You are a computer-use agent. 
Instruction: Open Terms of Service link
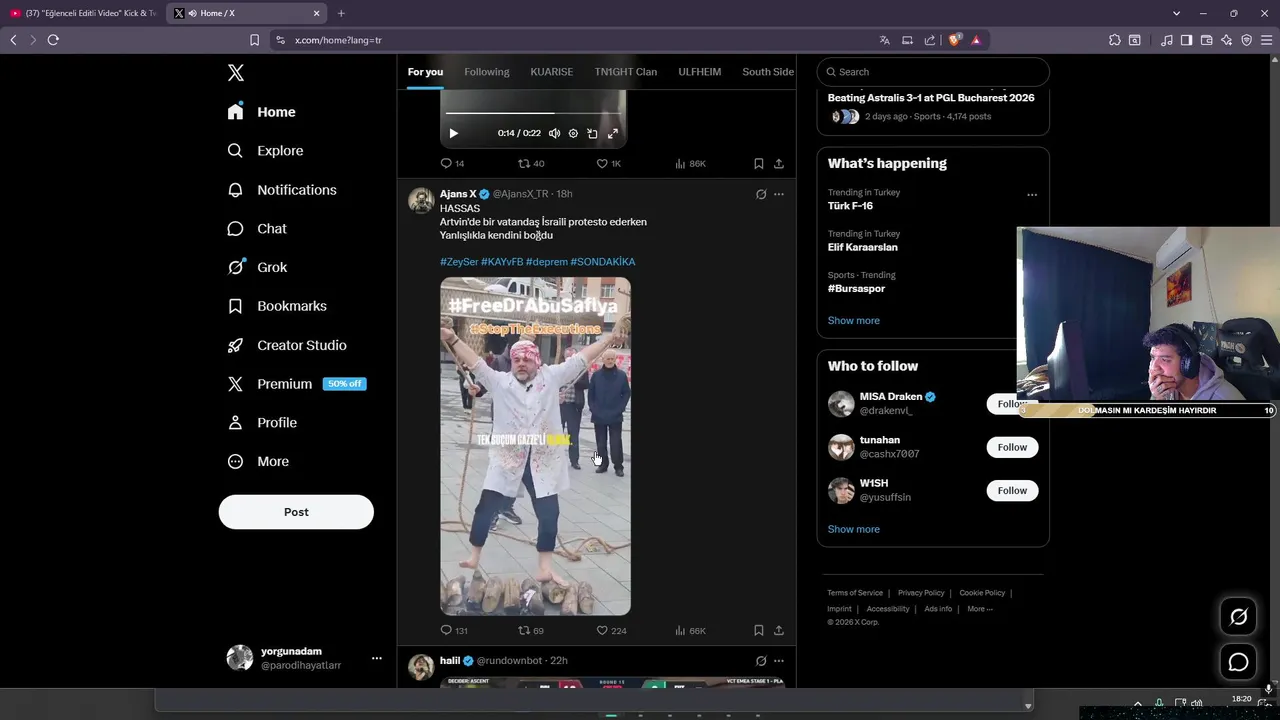[855, 593]
